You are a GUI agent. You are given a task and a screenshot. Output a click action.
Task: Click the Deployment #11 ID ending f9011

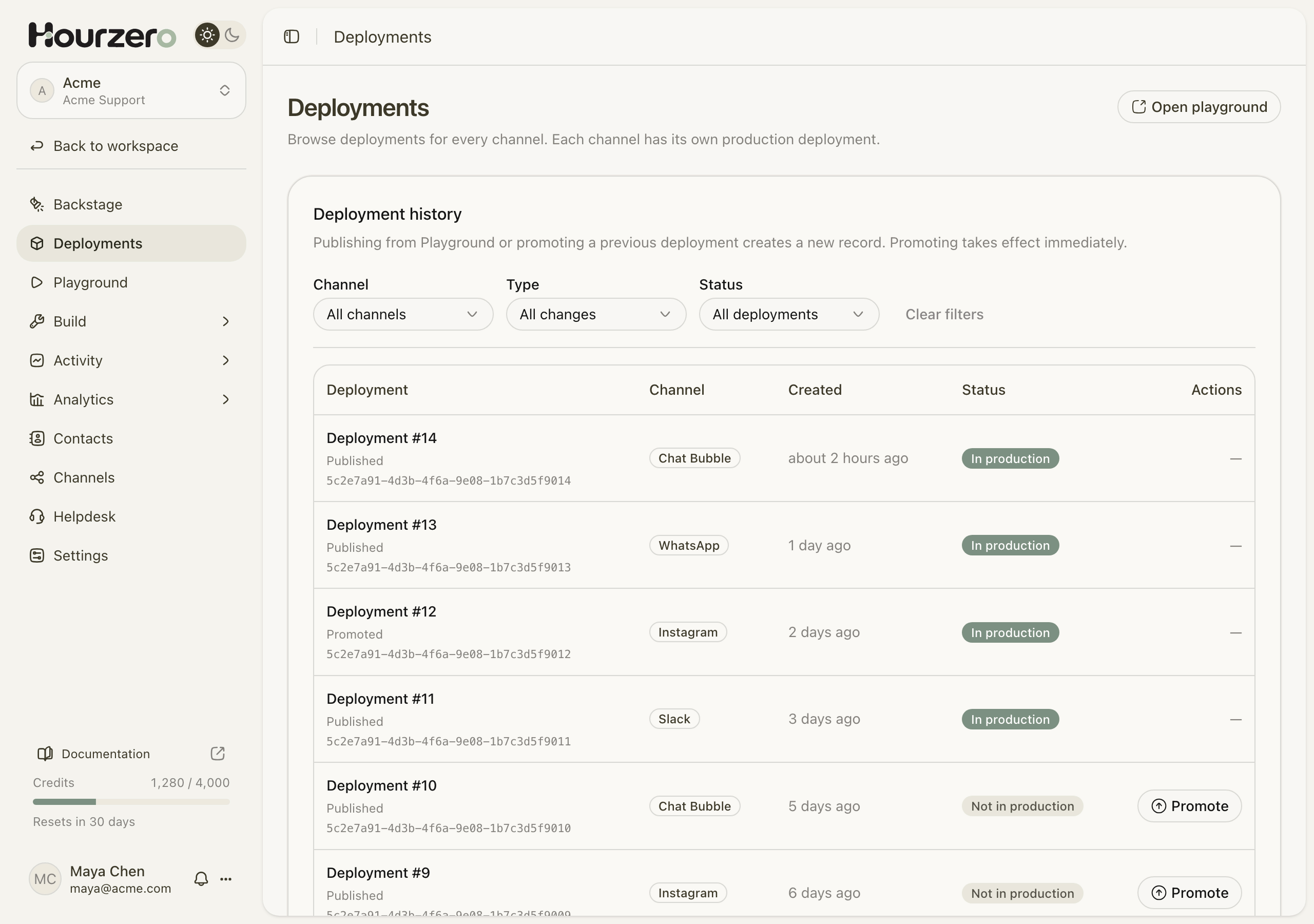point(449,741)
